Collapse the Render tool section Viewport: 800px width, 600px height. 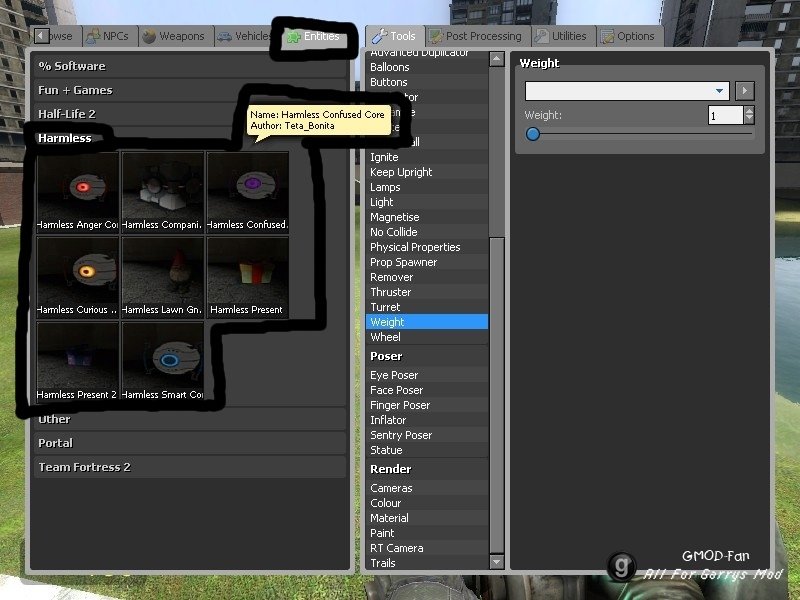click(427, 469)
